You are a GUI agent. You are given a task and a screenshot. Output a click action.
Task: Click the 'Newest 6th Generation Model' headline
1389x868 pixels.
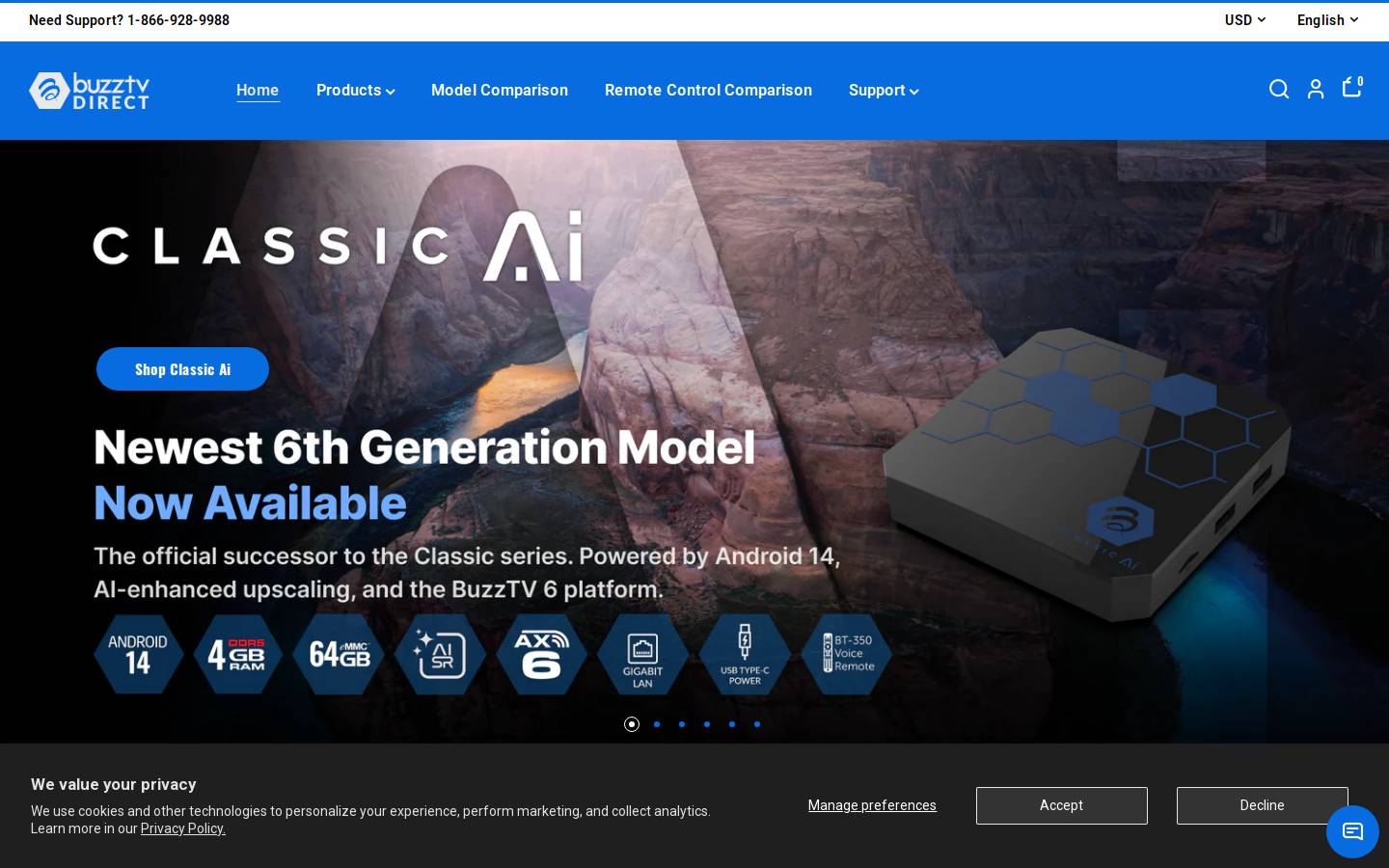point(424,448)
